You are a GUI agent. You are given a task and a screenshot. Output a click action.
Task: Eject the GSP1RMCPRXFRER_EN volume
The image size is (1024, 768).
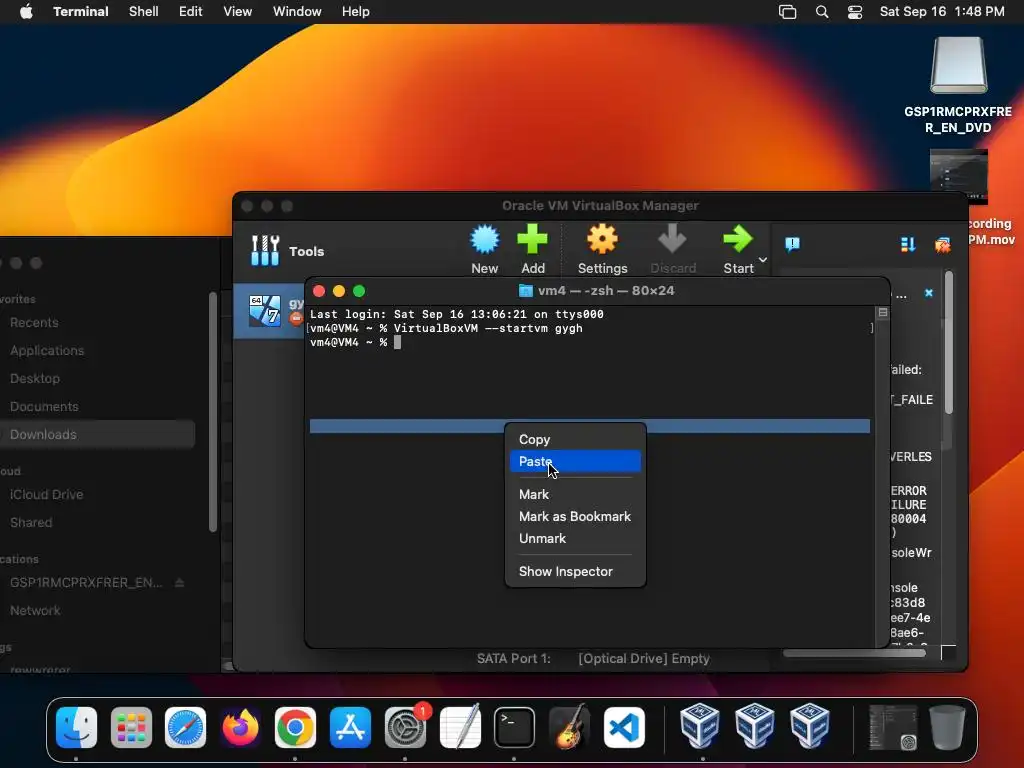[180, 583]
